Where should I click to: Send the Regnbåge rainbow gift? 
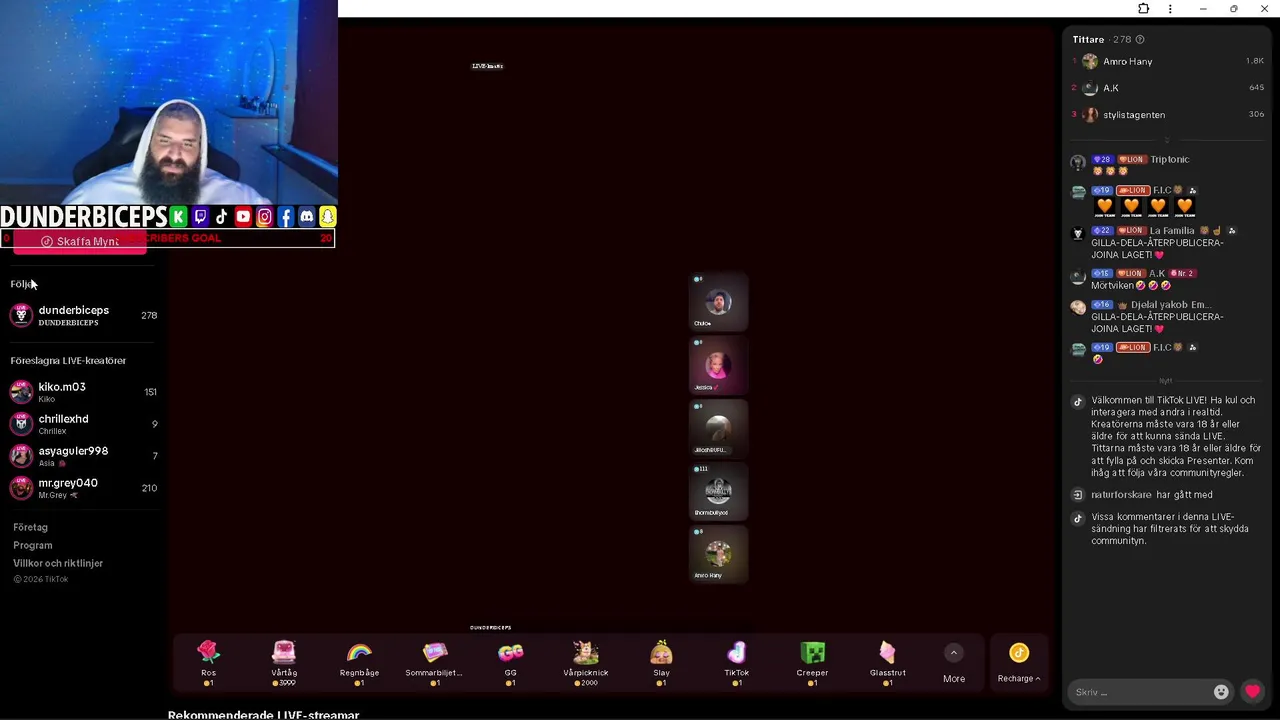(359, 662)
